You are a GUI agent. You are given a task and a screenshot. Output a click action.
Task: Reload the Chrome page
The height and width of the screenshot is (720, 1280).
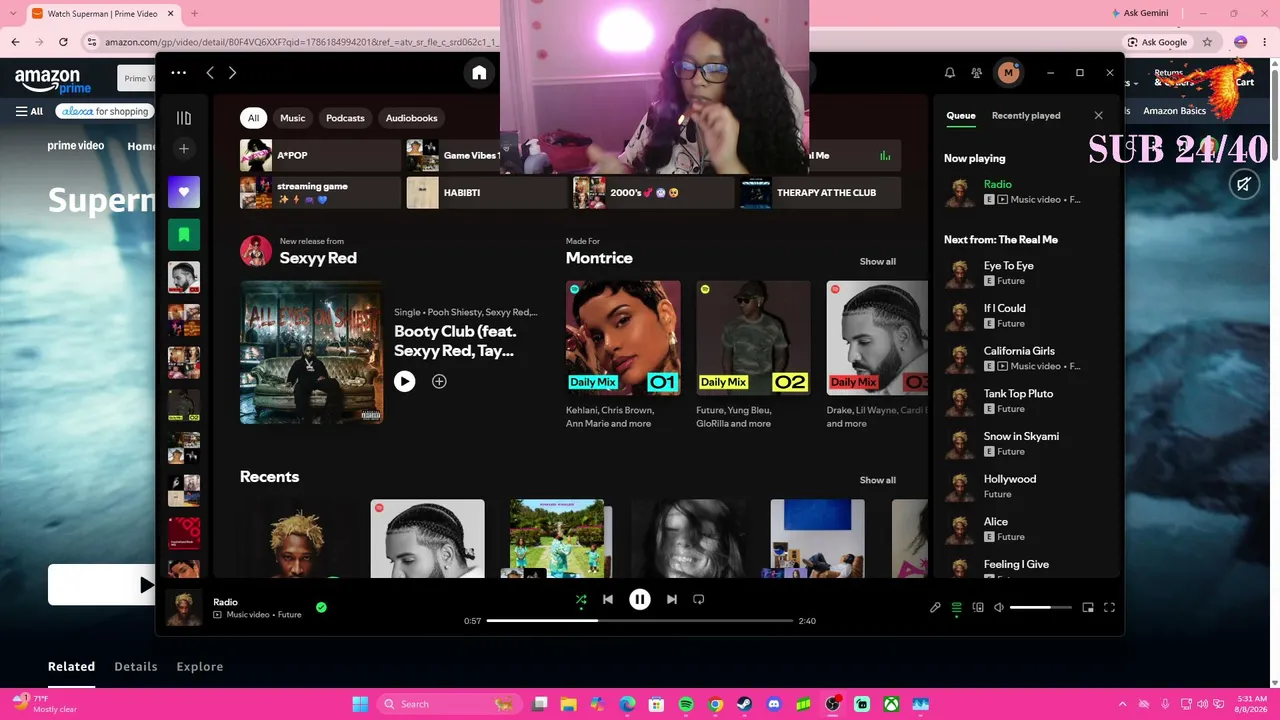[x=63, y=42]
